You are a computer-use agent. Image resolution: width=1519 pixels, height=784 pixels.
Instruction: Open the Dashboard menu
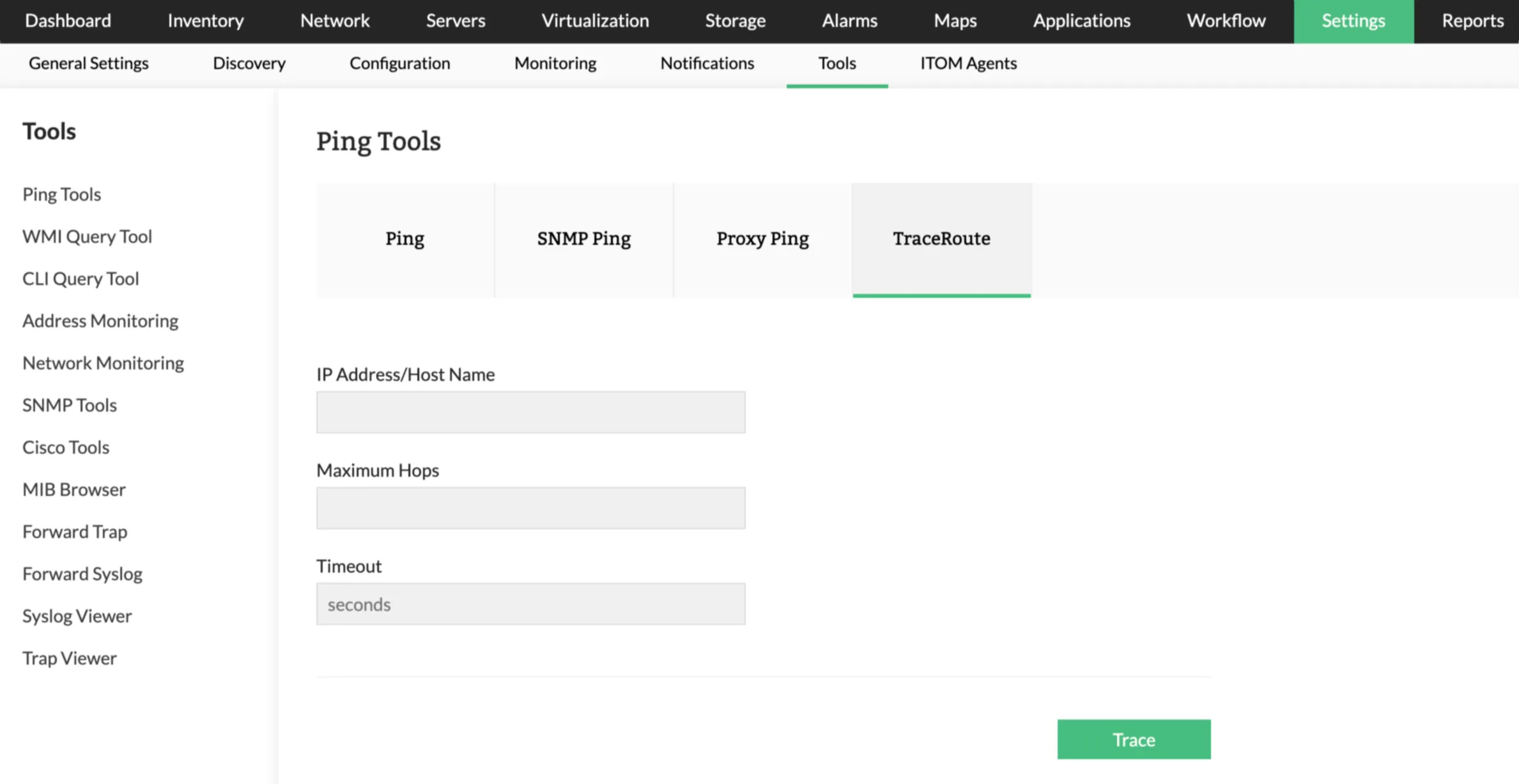point(66,20)
